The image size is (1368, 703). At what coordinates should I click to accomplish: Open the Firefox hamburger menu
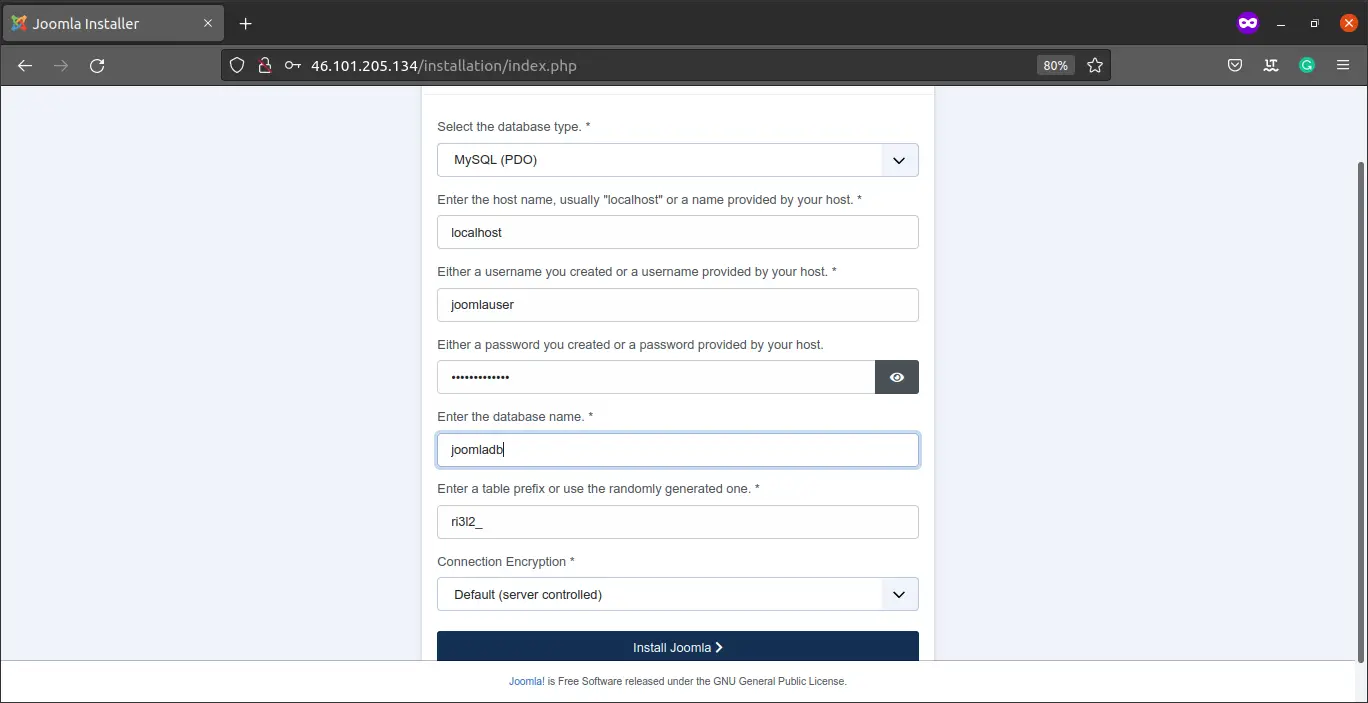pyautogui.click(x=1342, y=65)
